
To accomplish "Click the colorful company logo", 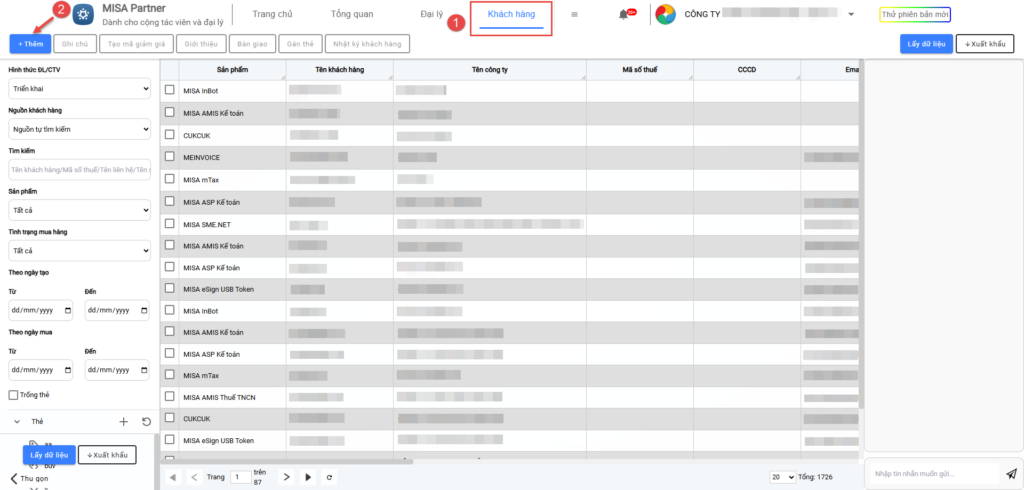I will coord(665,14).
